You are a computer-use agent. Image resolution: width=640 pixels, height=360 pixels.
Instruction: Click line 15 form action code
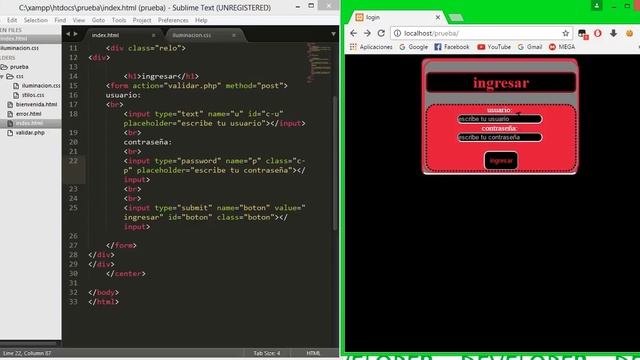click(197, 86)
